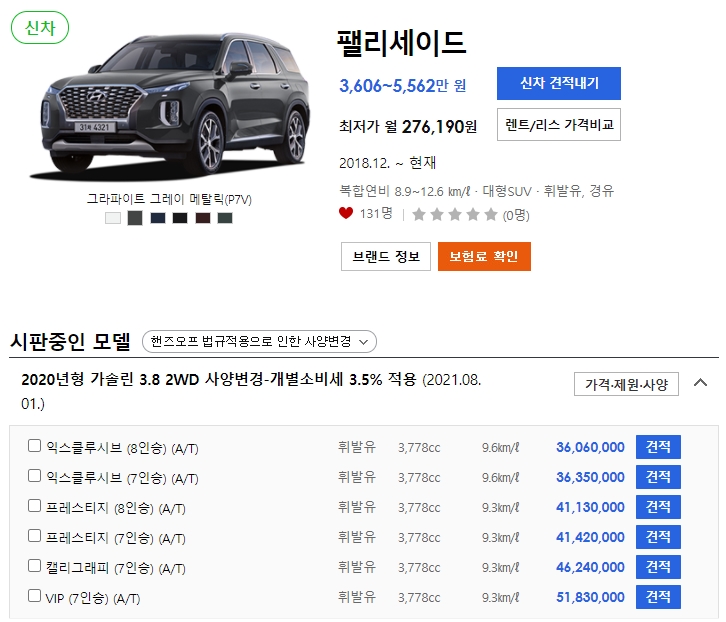
Task: Select the navy blue color swatch
Action: pos(158,218)
